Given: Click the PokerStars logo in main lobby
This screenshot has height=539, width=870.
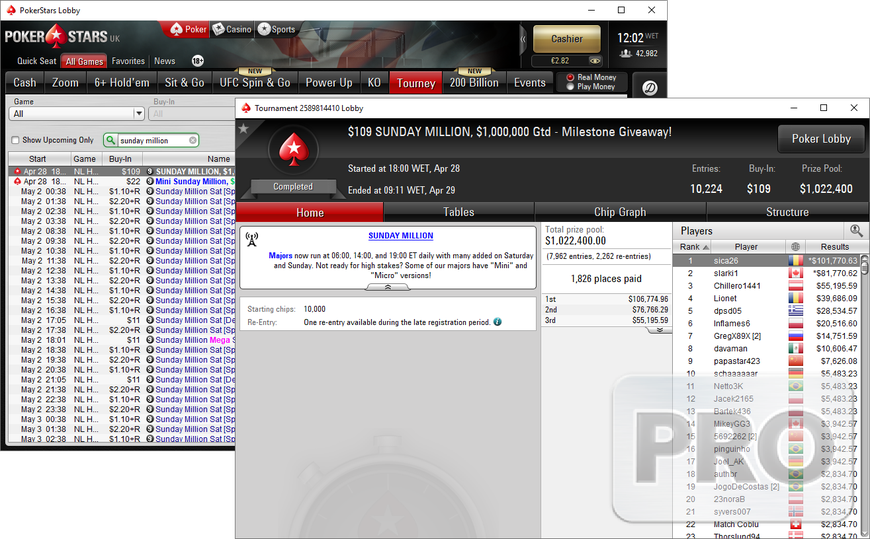Looking at the screenshot, I should pos(62,37).
